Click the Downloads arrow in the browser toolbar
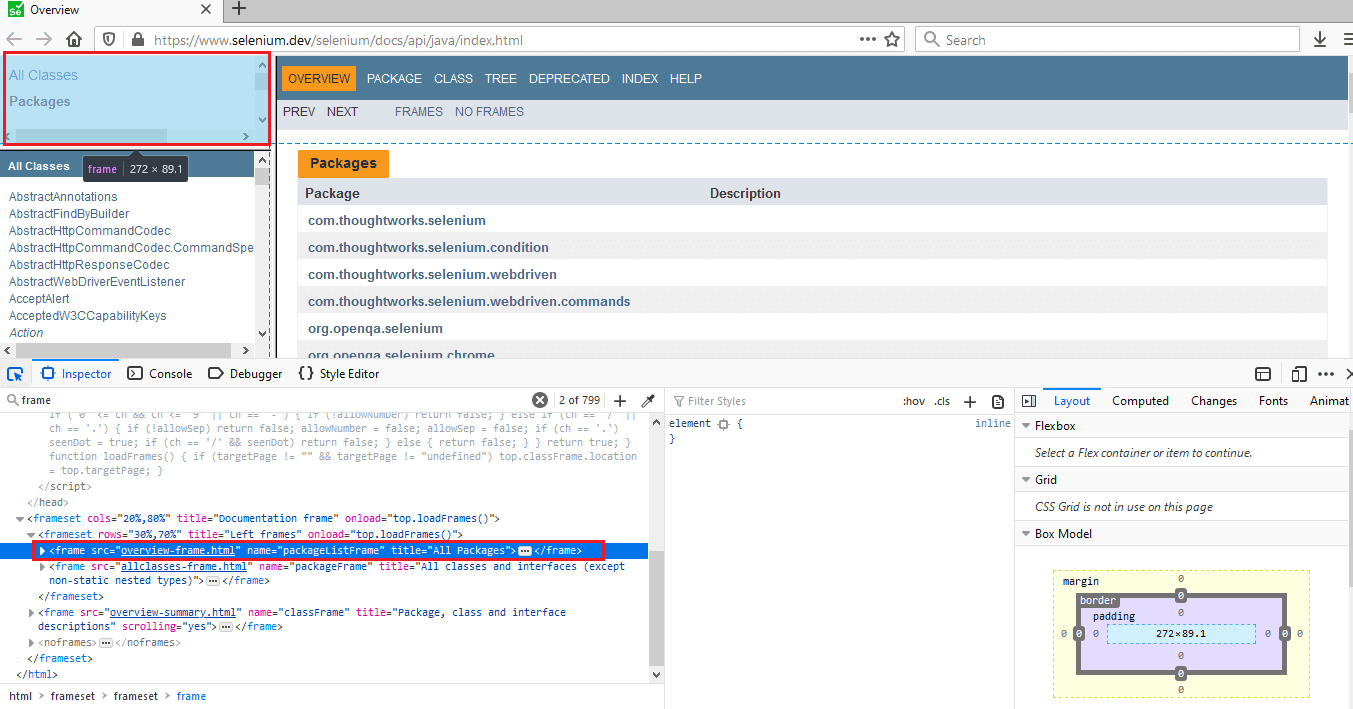This screenshot has height=709, width=1353. point(1318,38)
